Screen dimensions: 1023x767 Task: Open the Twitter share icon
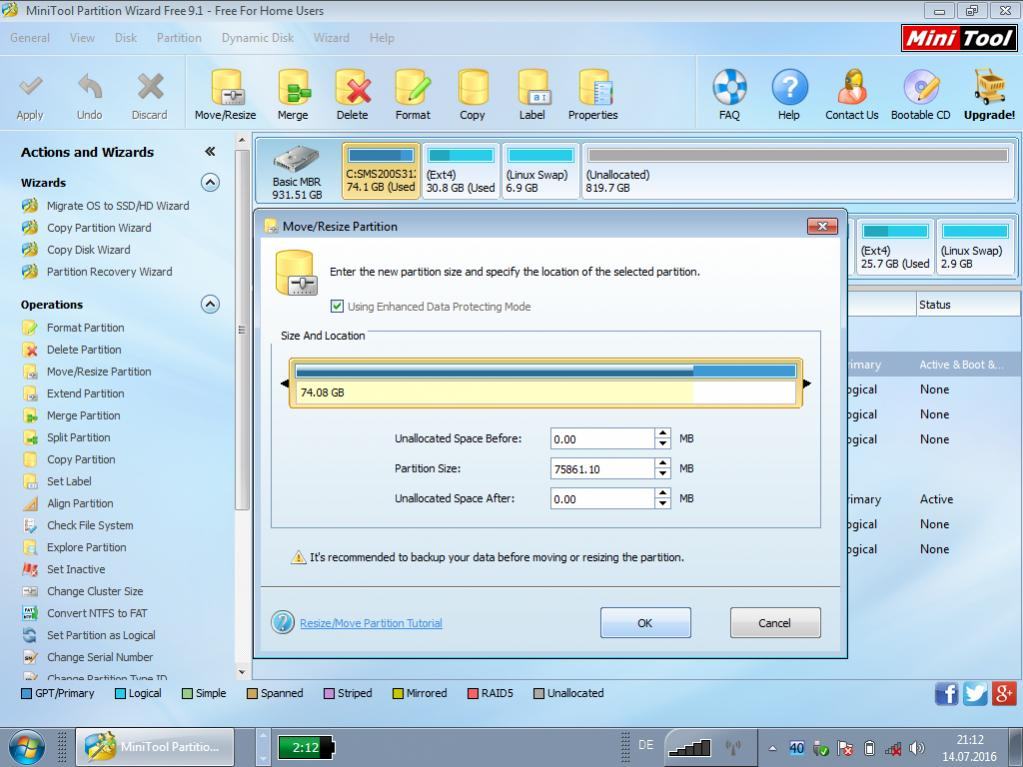[x=975, y=693]
